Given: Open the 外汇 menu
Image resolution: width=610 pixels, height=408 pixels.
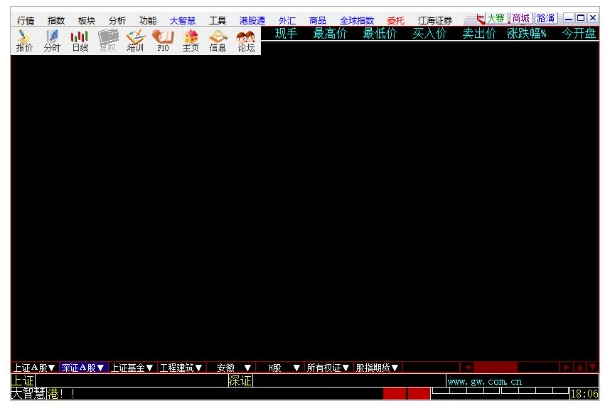Looking at the screenshot, I should tap(287, 20).
